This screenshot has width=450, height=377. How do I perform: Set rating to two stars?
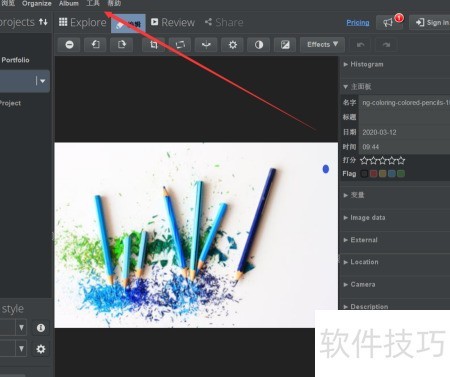tap(374, 161)
